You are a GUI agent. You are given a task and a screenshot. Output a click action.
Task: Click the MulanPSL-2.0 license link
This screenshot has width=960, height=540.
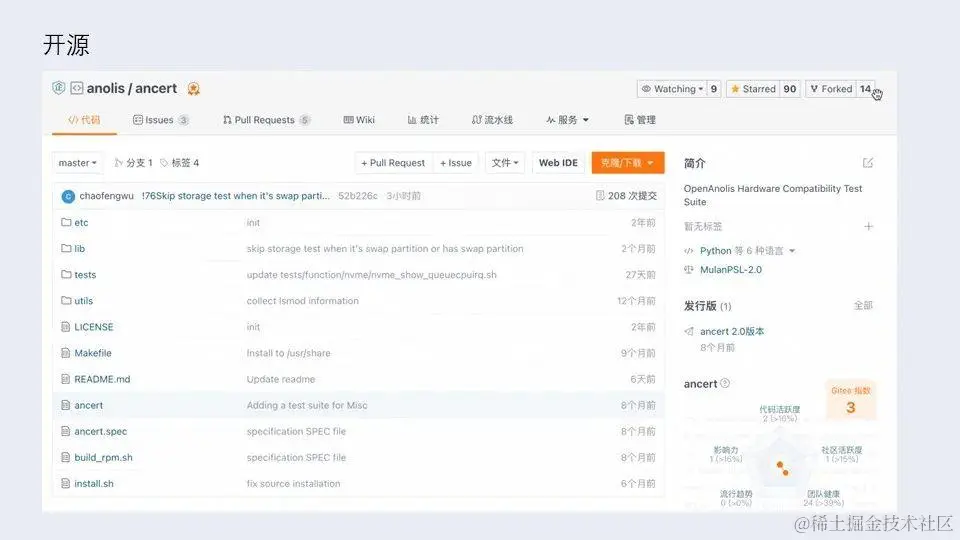pyautogui.click(x=731, y=270)
